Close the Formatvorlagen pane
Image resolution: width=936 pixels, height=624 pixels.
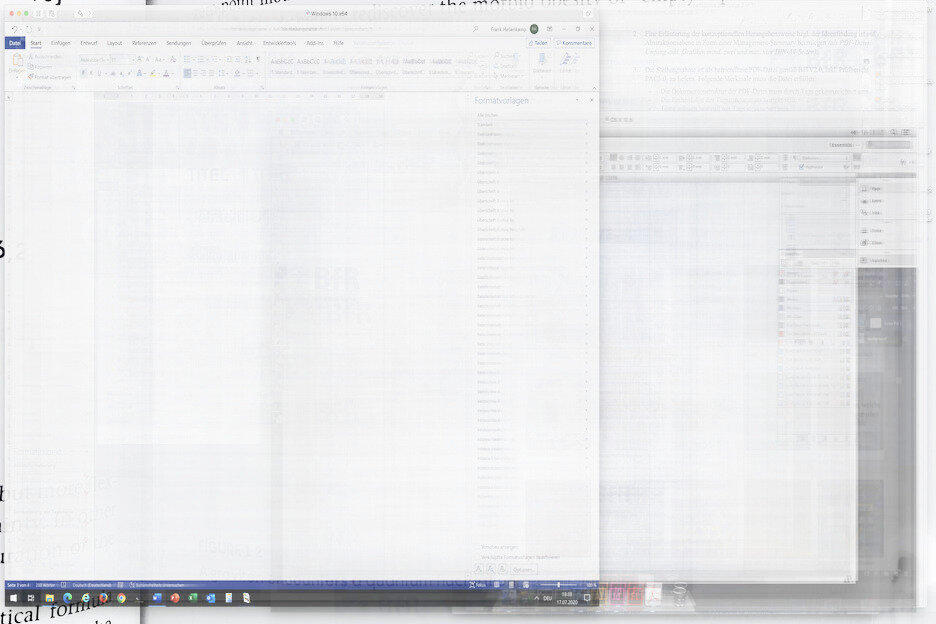[592, 100]
